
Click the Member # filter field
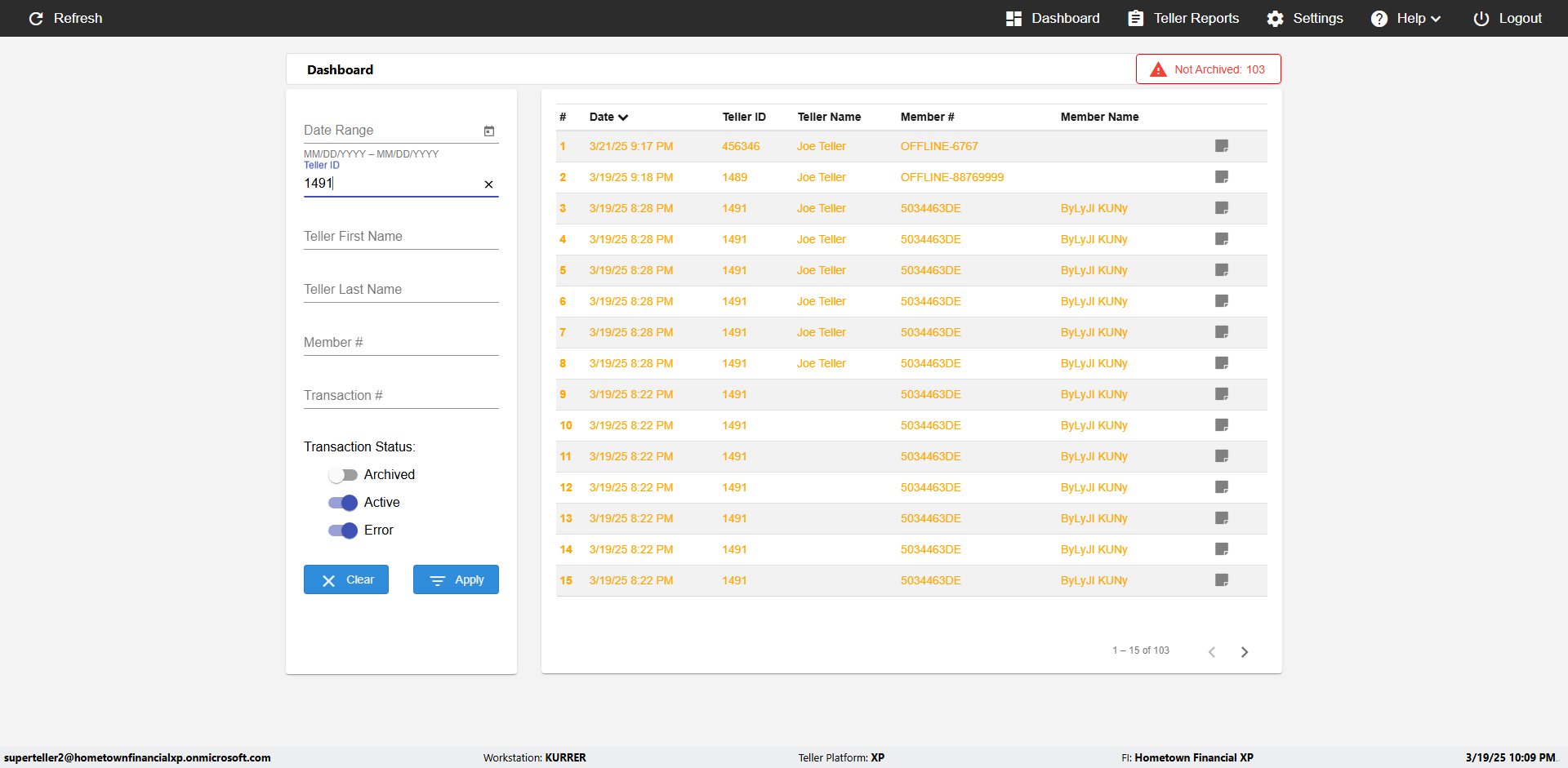click(x=401, y=343)
